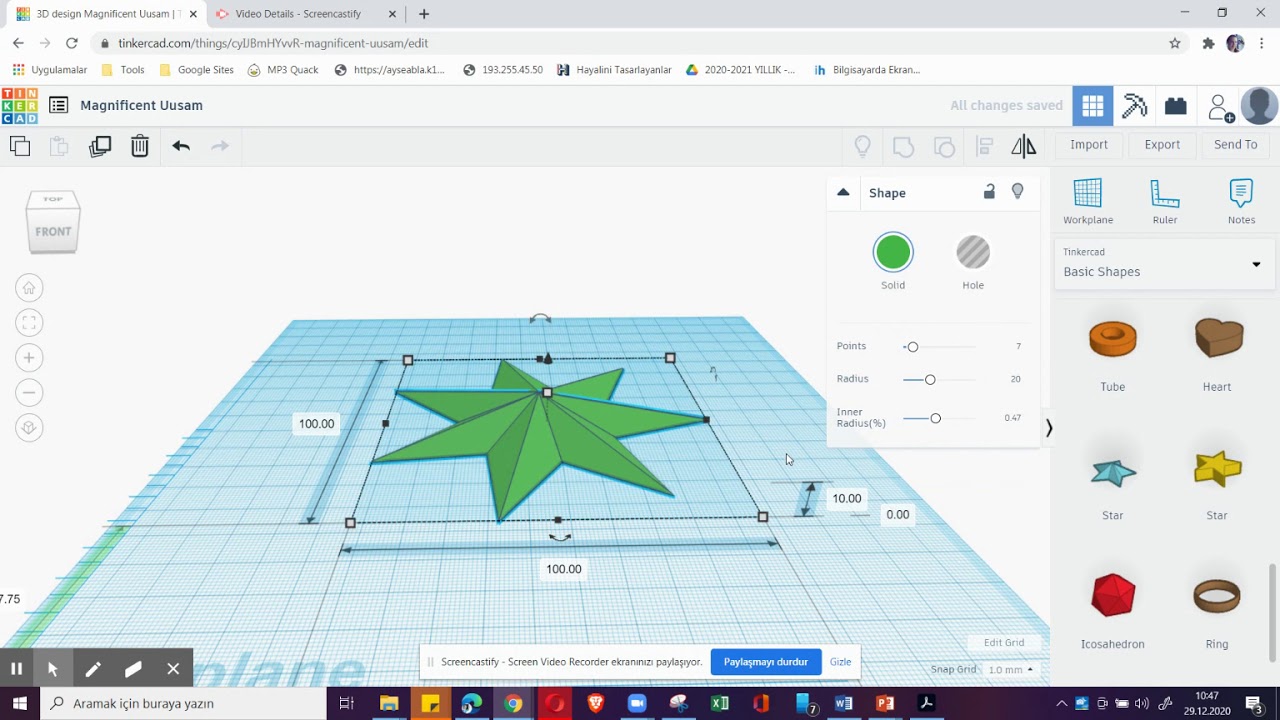Image resolution: width=1280 pixels, height=720 pixels.
Task: Open the user profile avatar
Action: tap(1259, 106)
